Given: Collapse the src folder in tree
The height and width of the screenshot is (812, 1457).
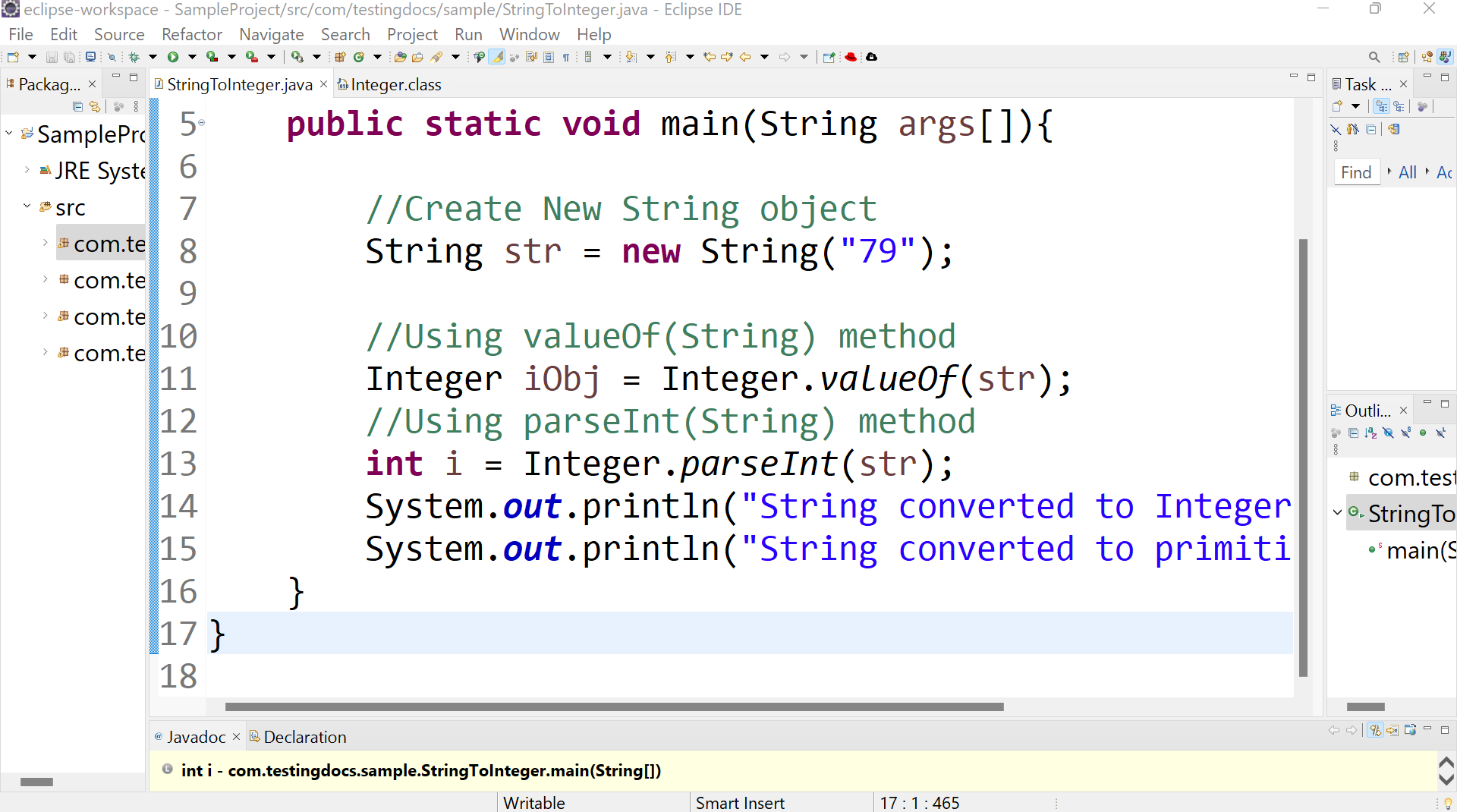Looking at the screenshot, I should (27, 206).
